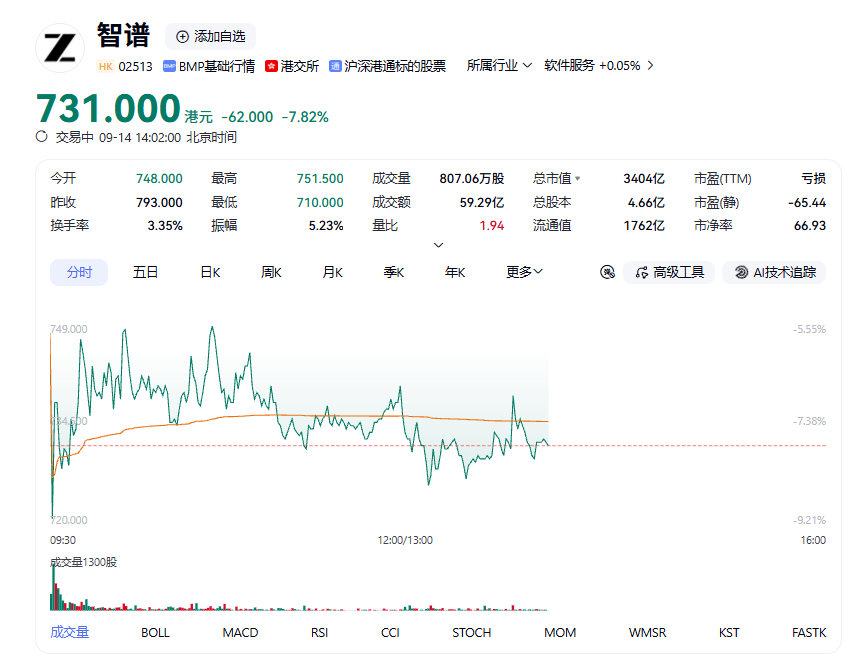Click the AI技术追踪 spiral icon
The width and height of the screenshot is (852, 659).
tap(741, 272)
